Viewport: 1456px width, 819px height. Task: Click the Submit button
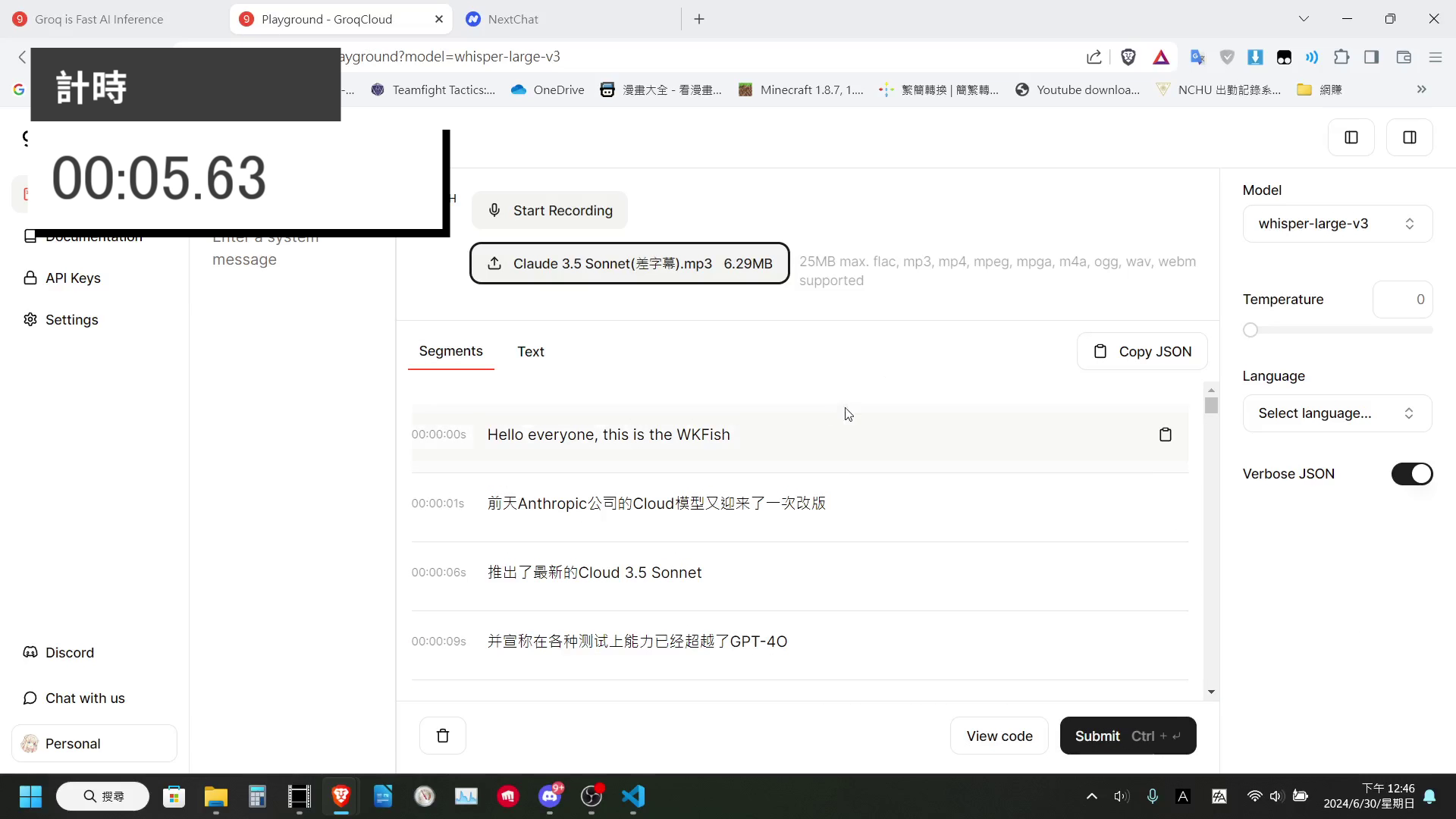coord(1128,736)
